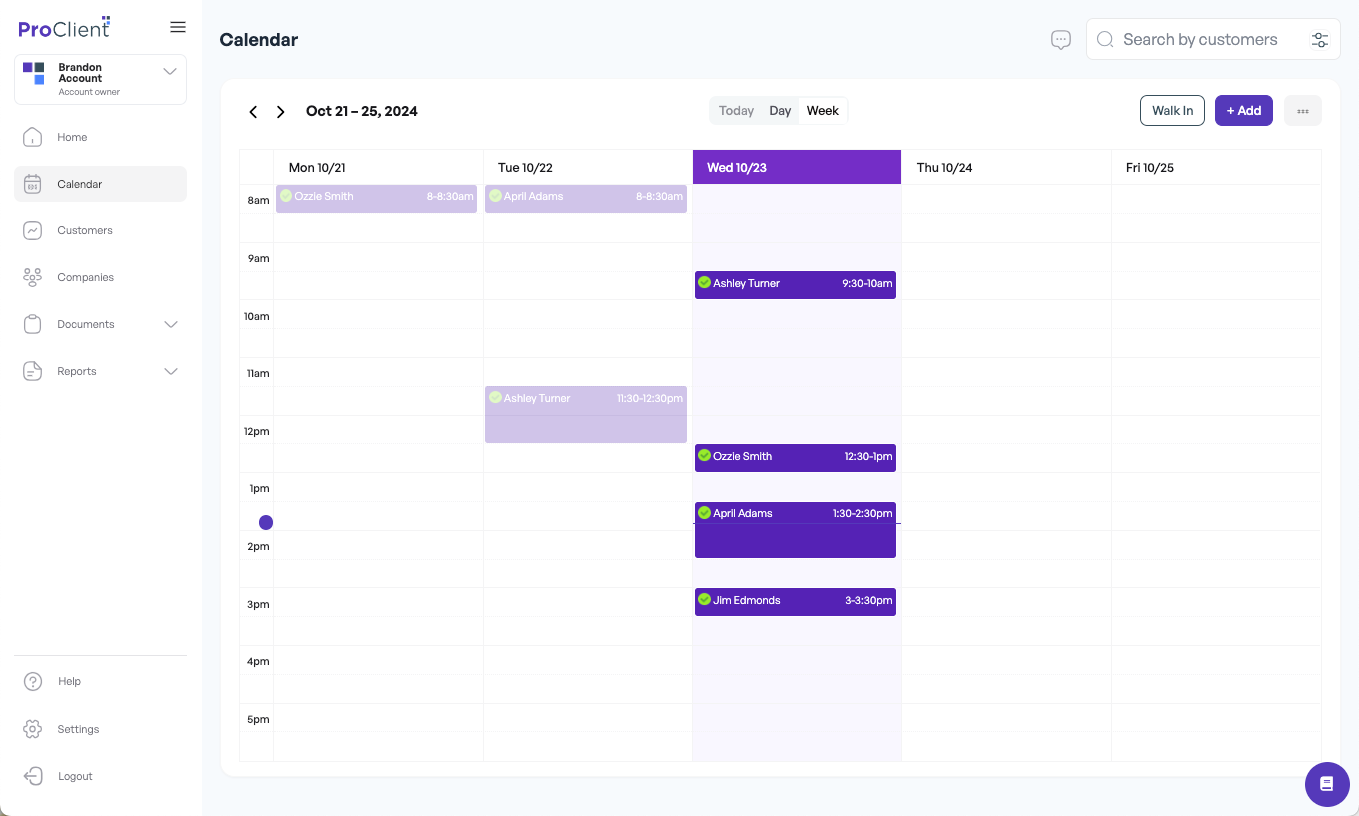Viewport: 1359px width, 816px height.
Task: Select the Thu 10/24 column header
Action: 1006,167
